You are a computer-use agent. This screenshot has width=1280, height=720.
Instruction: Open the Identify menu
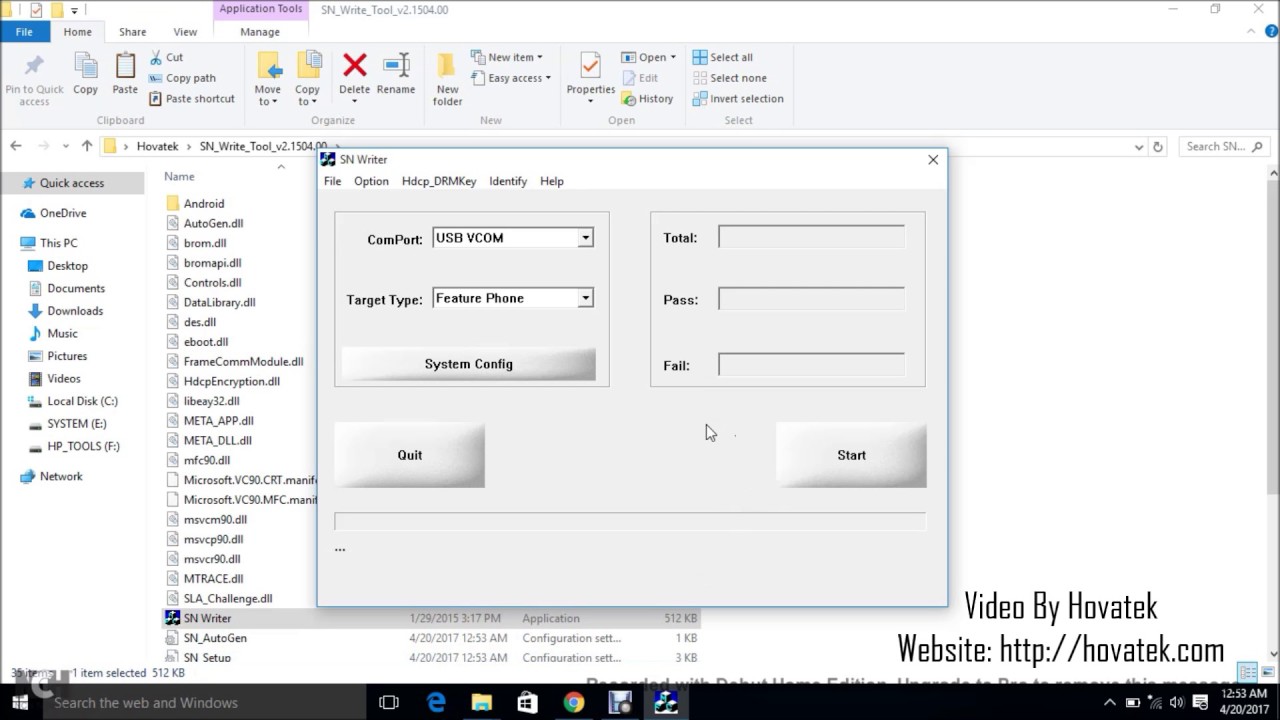click(x=508, y=181)
